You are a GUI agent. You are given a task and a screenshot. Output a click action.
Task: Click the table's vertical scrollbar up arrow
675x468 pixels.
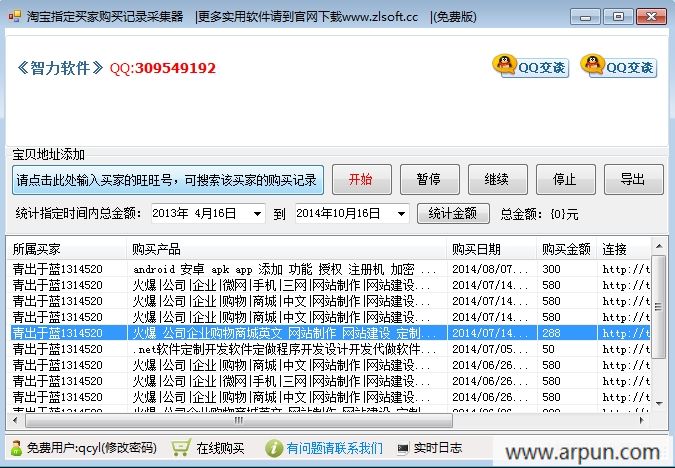(659, 246)
